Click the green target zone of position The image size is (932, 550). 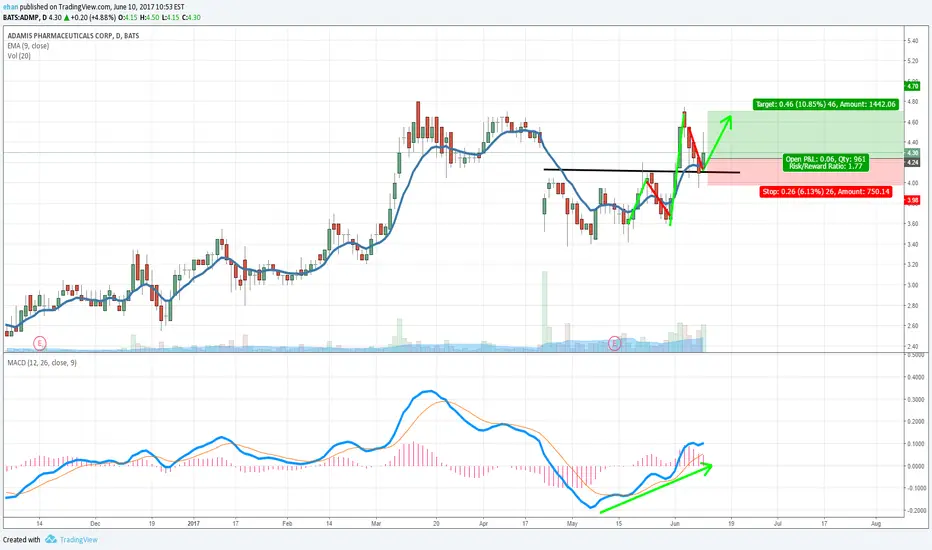click(805, 134)
